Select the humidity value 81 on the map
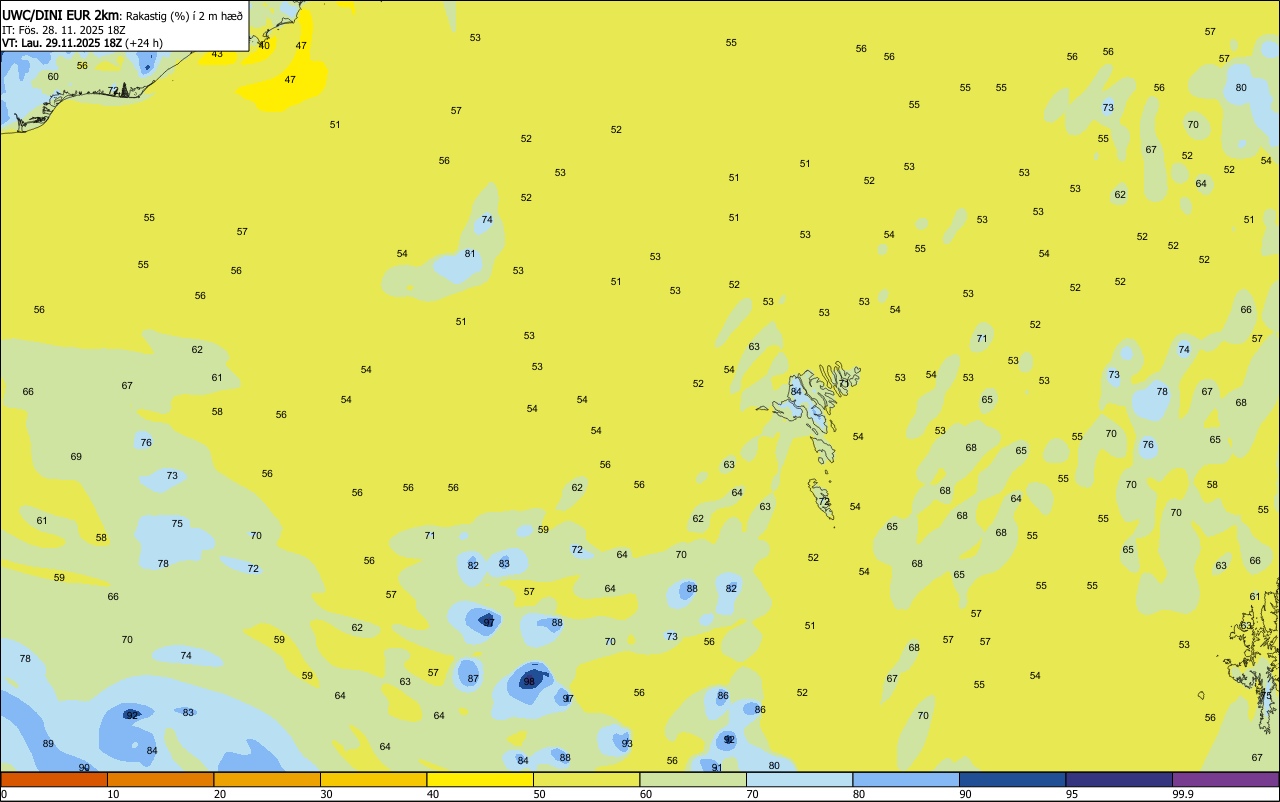 coord(470,253)
